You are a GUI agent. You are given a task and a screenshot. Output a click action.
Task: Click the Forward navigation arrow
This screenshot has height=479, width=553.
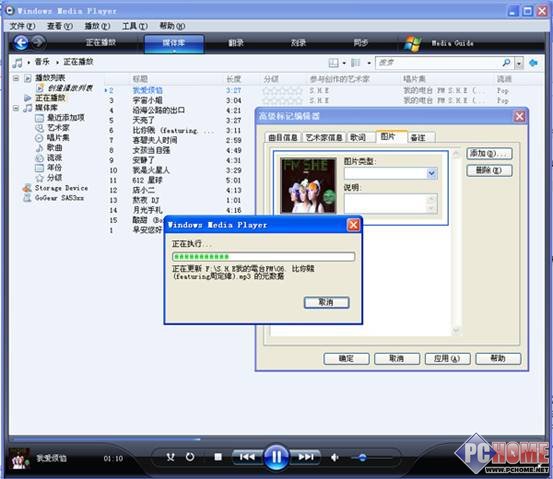click(x=38, y=43)
